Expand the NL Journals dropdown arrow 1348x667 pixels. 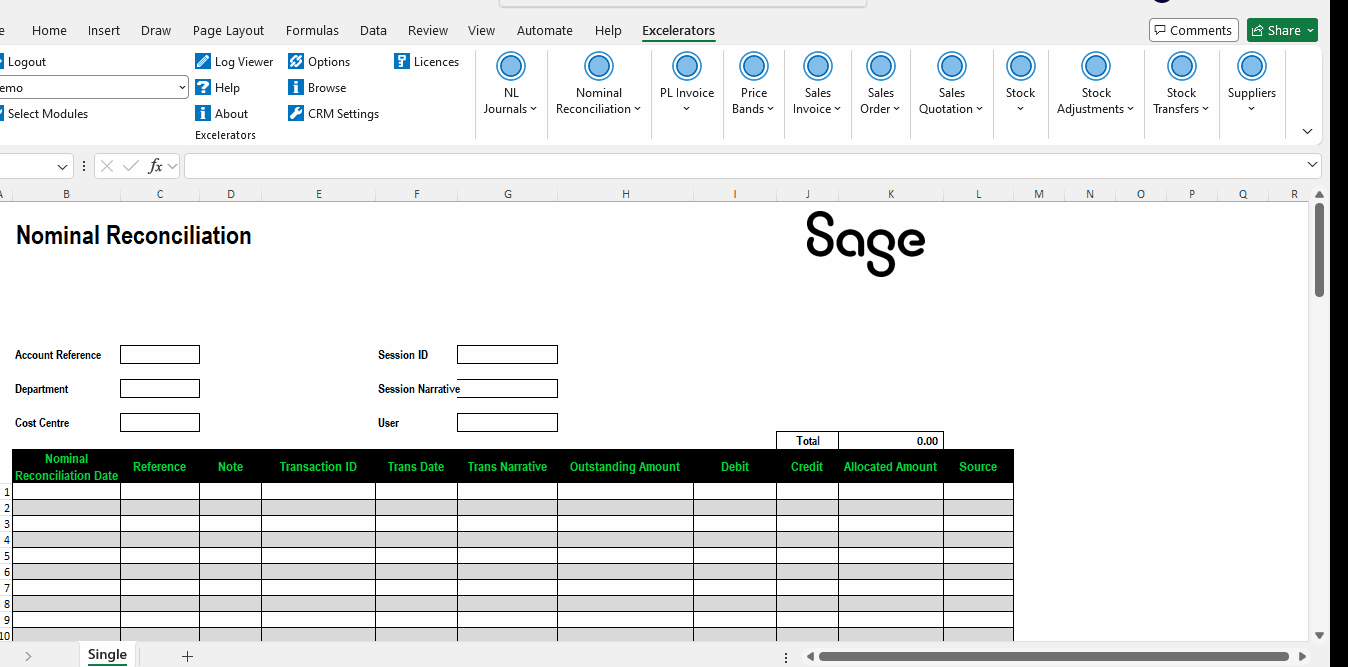534,109
